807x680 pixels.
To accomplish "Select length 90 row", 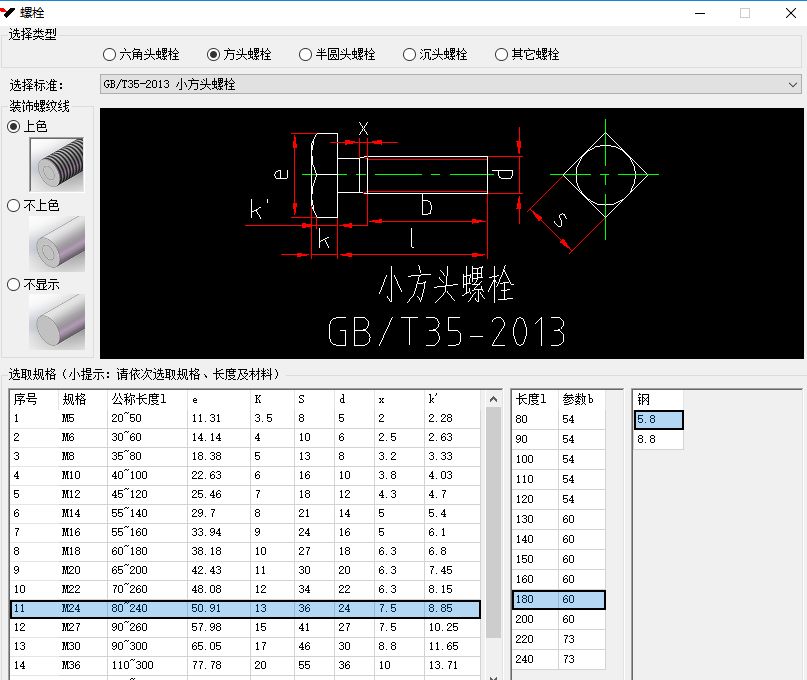I will coord(559,440).
